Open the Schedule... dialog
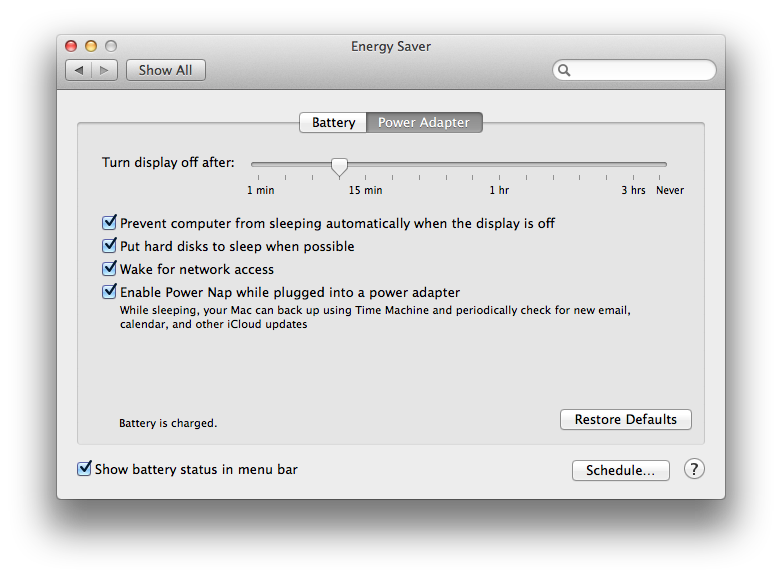Screen dimensions: 782x578 (620, 470)
